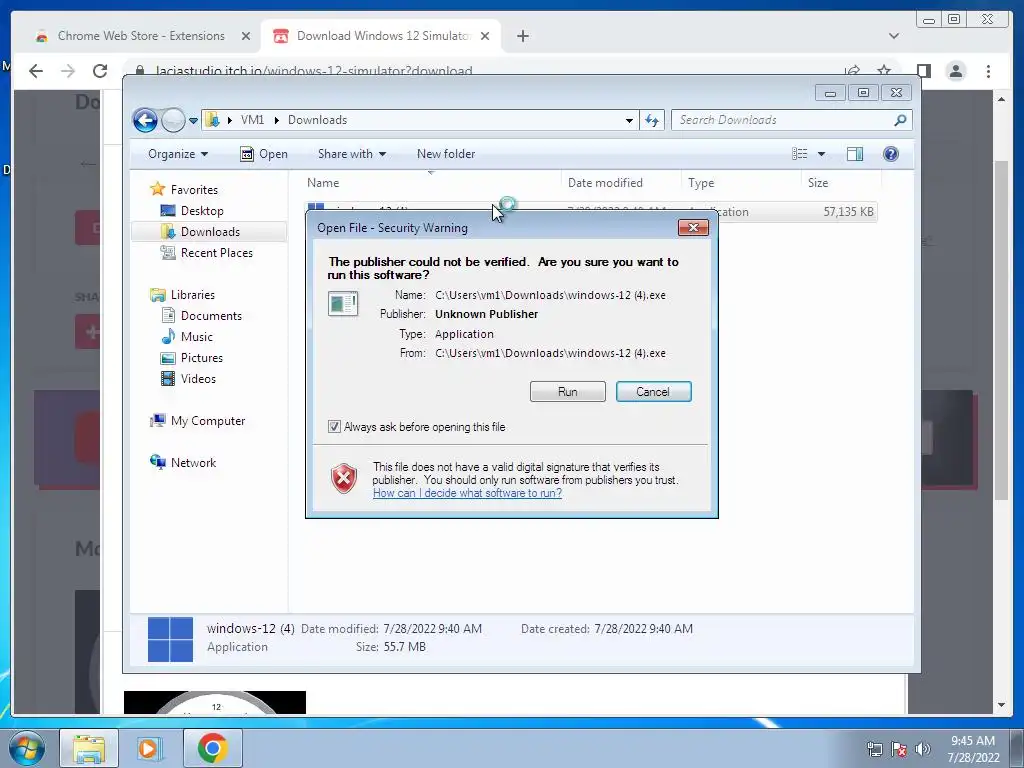Open Pictures library

click(202, 358)
